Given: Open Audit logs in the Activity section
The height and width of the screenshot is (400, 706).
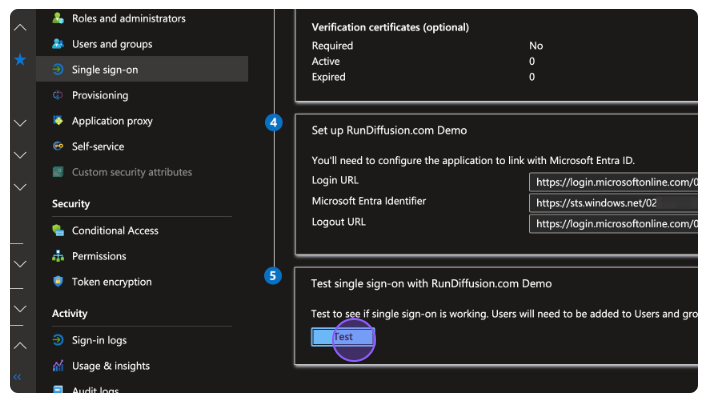Looking at the screenshot, I should (95, 390).
